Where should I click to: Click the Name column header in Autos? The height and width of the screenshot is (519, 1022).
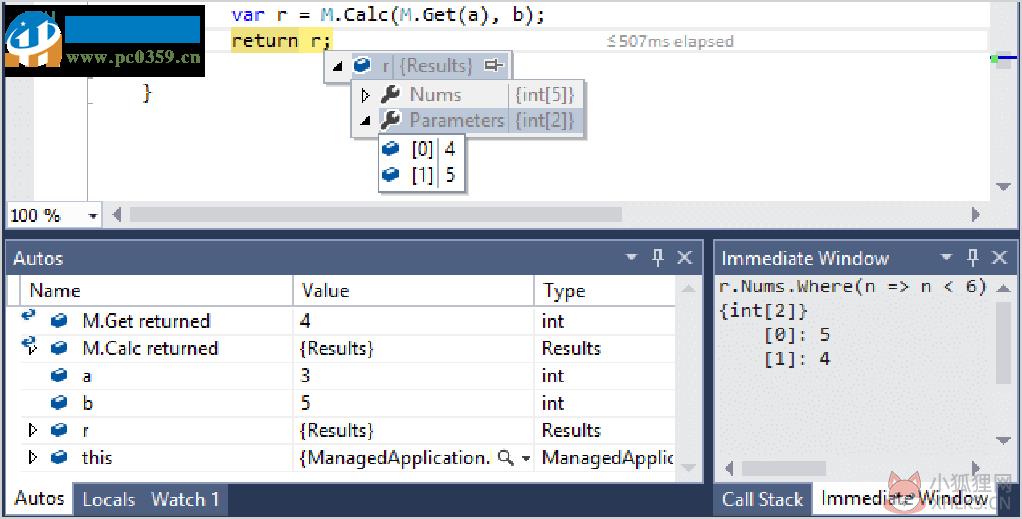156,291
